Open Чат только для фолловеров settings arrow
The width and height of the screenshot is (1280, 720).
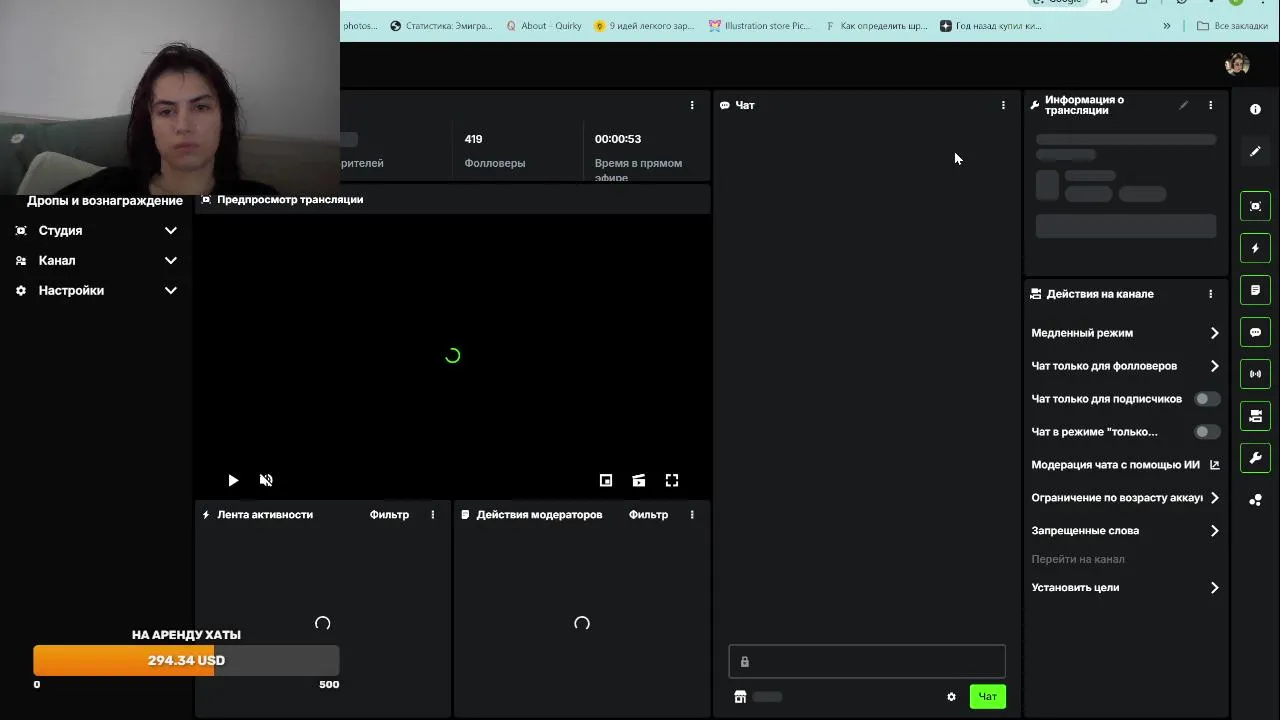point(1214,366)
